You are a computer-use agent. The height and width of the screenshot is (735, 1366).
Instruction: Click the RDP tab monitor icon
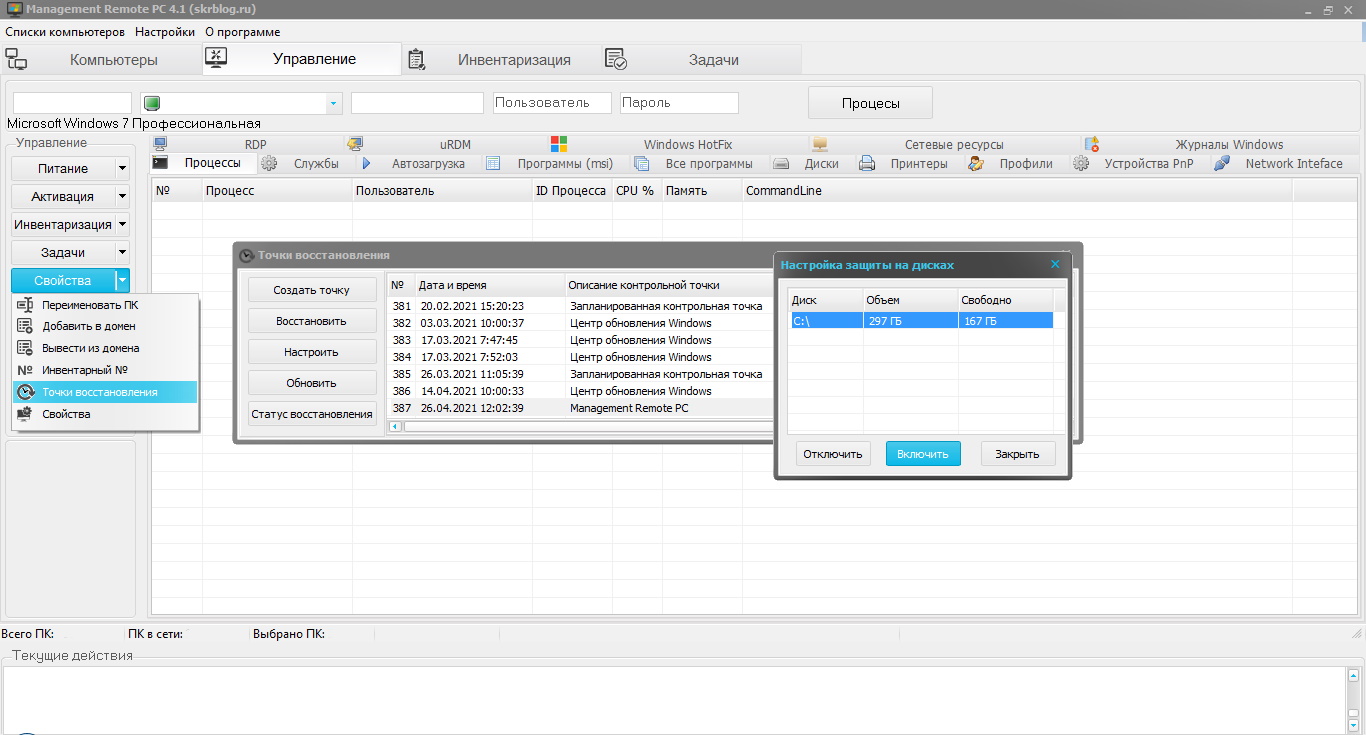(x=159, y=144)
